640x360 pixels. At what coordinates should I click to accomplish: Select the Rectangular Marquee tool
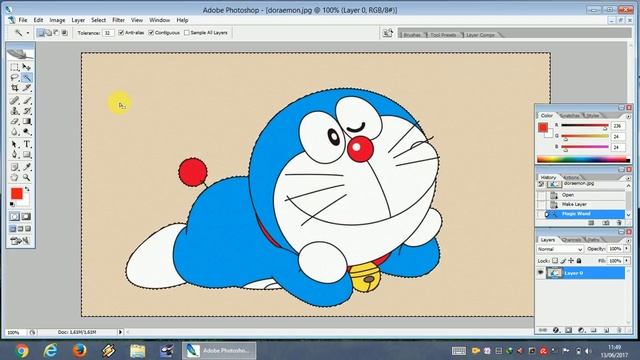15,67
